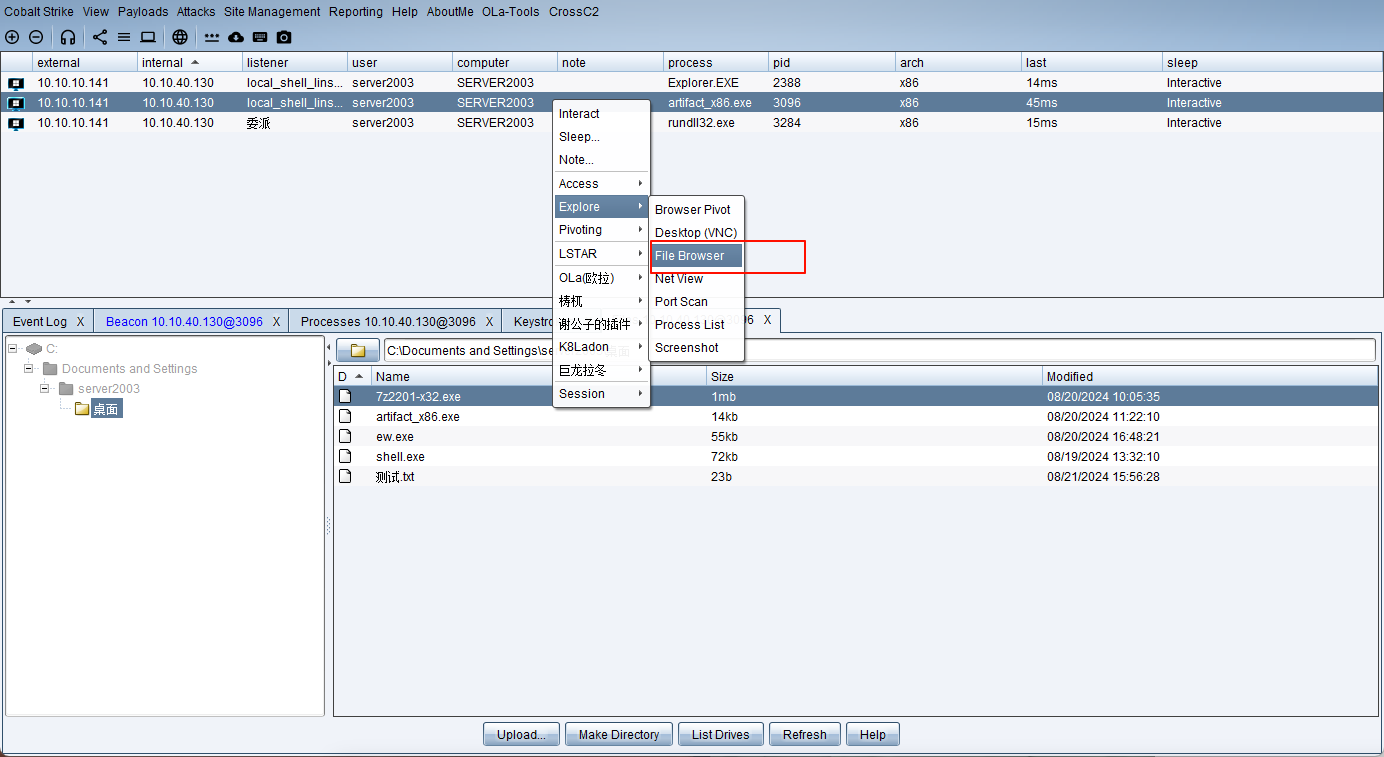This screenshot has height=757, width=1384.
Task: Select Screenshot in Explore submenu
Action: (x=697, y=348)
